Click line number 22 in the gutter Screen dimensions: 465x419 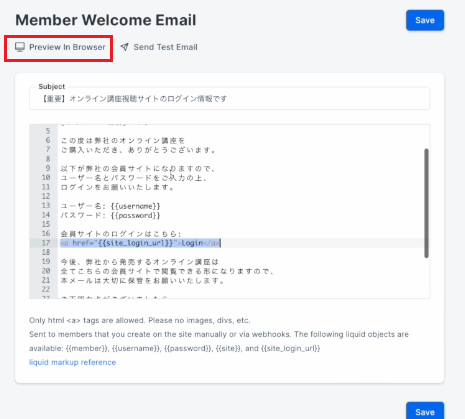tap(46, 289)
